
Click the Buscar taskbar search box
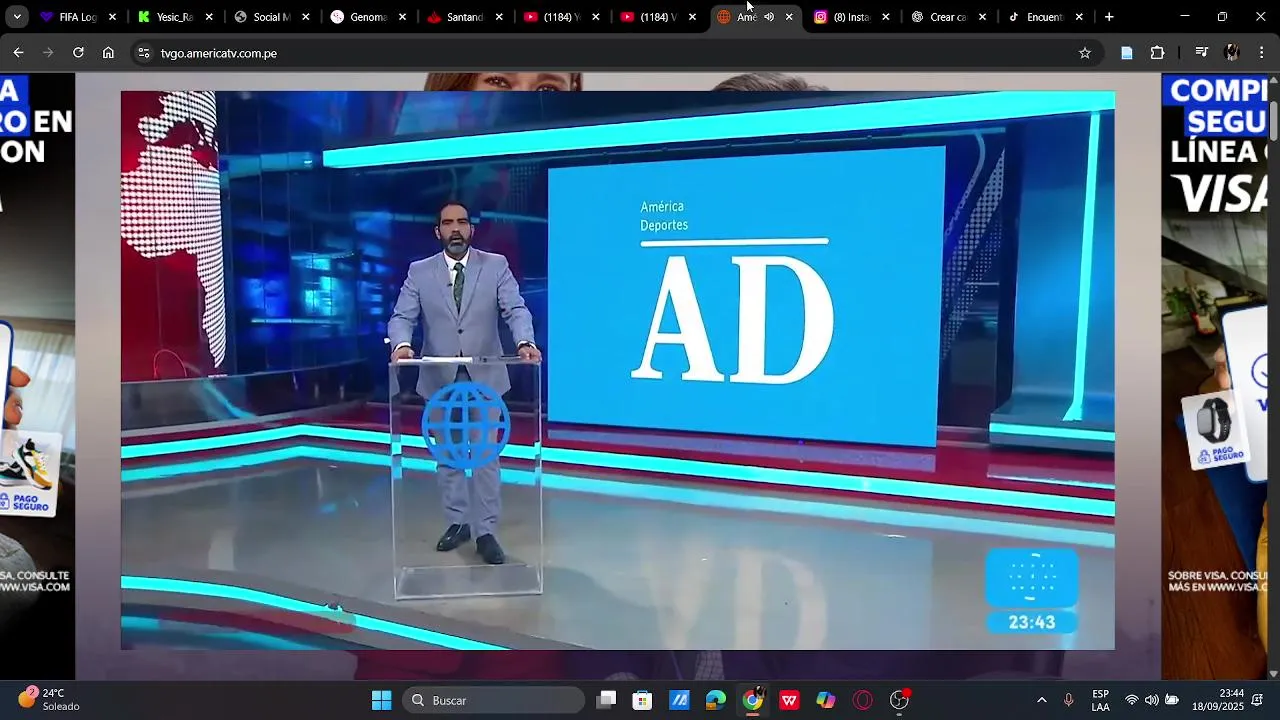click(494, 700)
